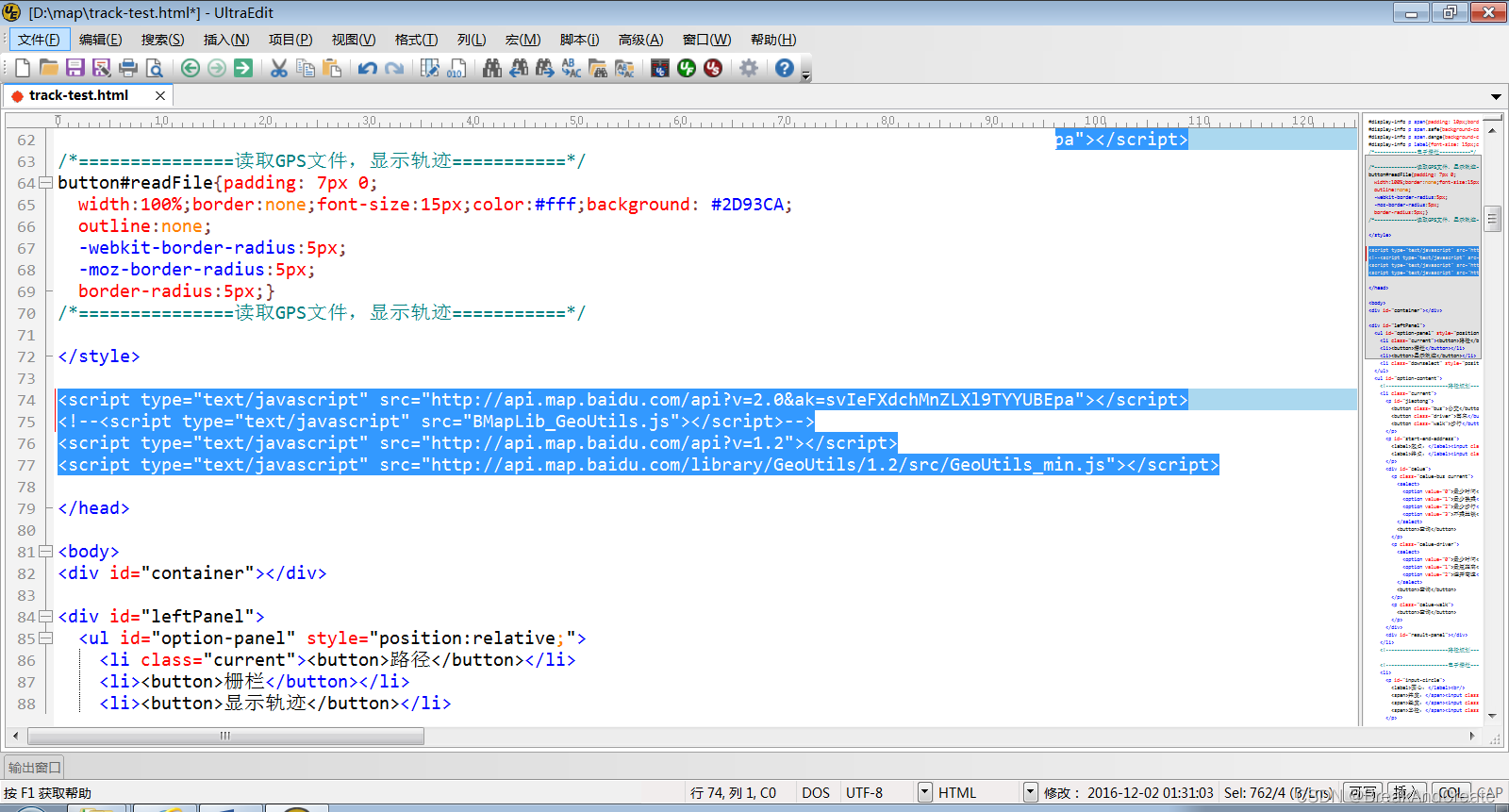
Task: Open help via blue question mark icon
Action: click(x=785, y=68)
